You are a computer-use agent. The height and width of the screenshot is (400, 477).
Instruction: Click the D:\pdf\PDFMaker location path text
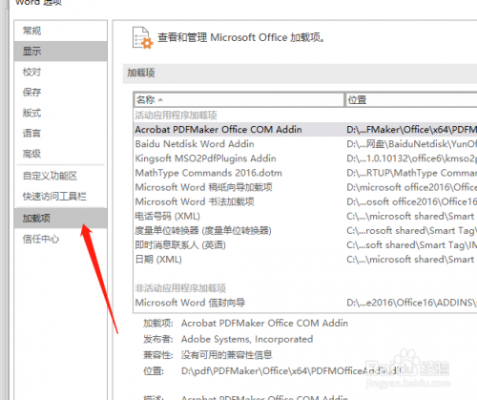pyautogui.click(x=291, y=371)
